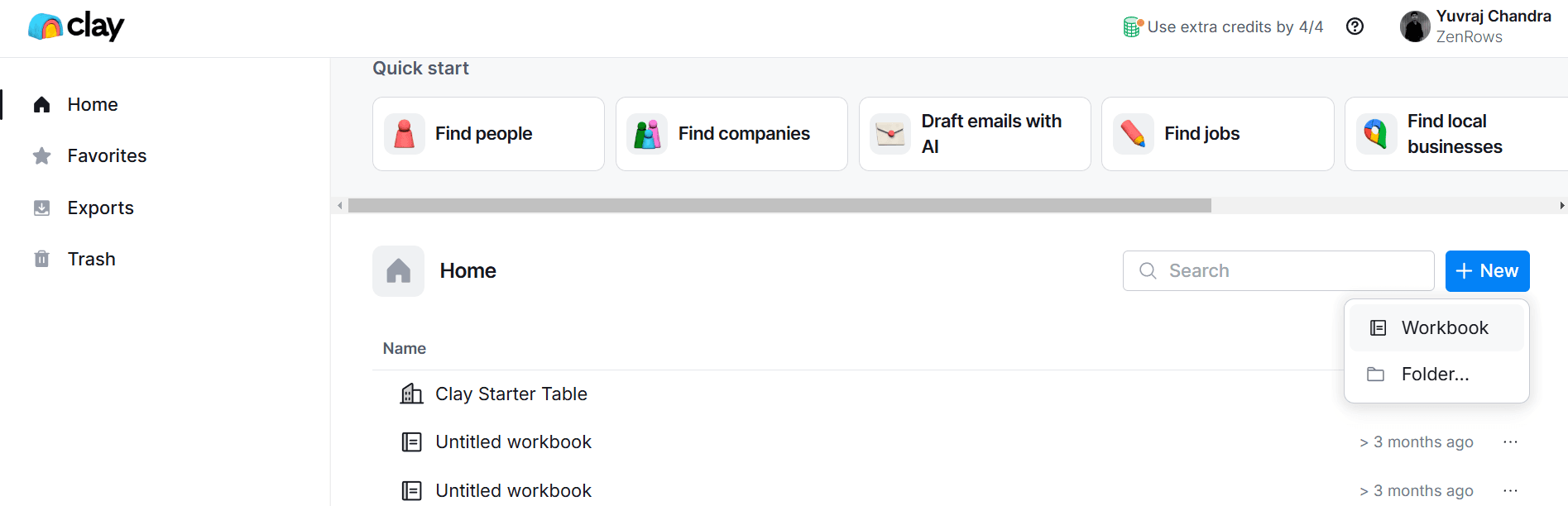
Task: Click the Find companies icon
Action: coord(647,134)
